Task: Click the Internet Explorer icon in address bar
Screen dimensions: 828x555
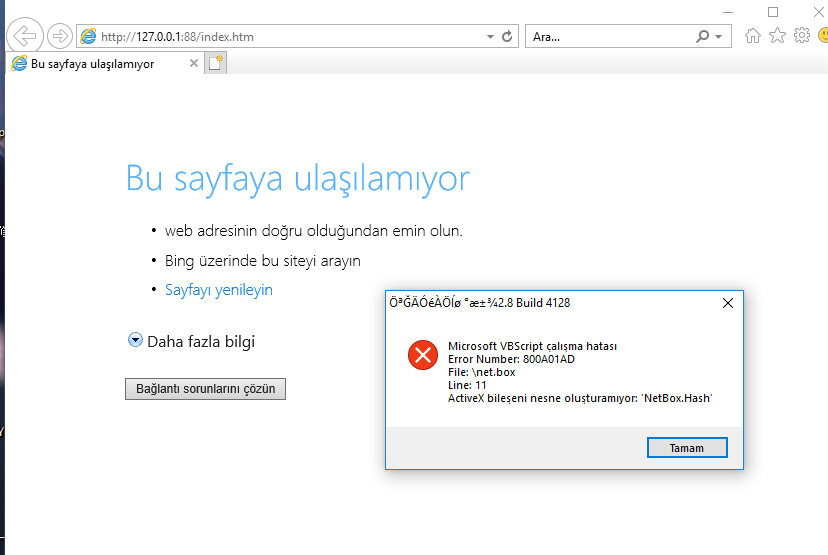Action: coord(88,36)
